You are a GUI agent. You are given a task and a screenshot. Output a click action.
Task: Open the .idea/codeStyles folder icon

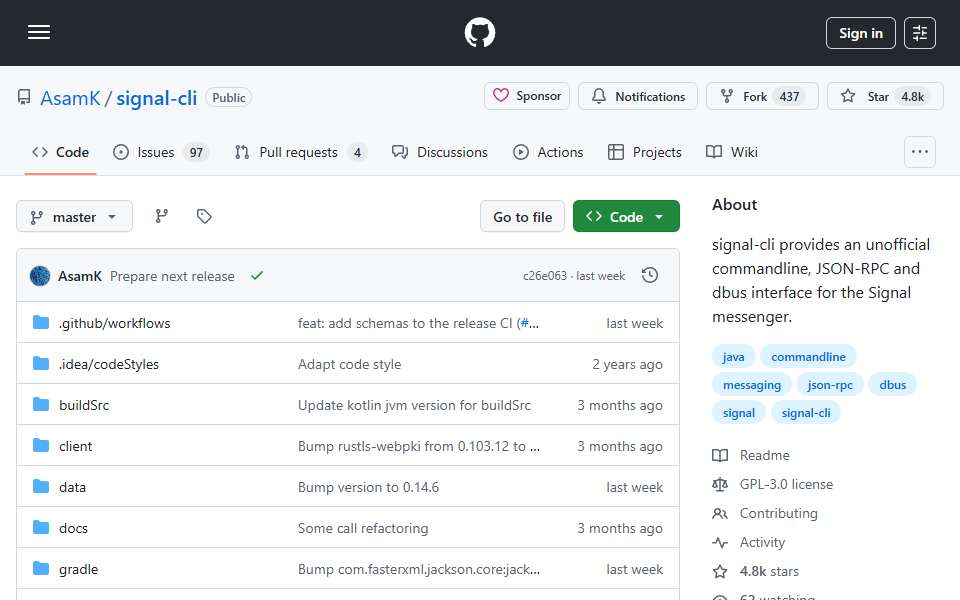coord(41,363)
